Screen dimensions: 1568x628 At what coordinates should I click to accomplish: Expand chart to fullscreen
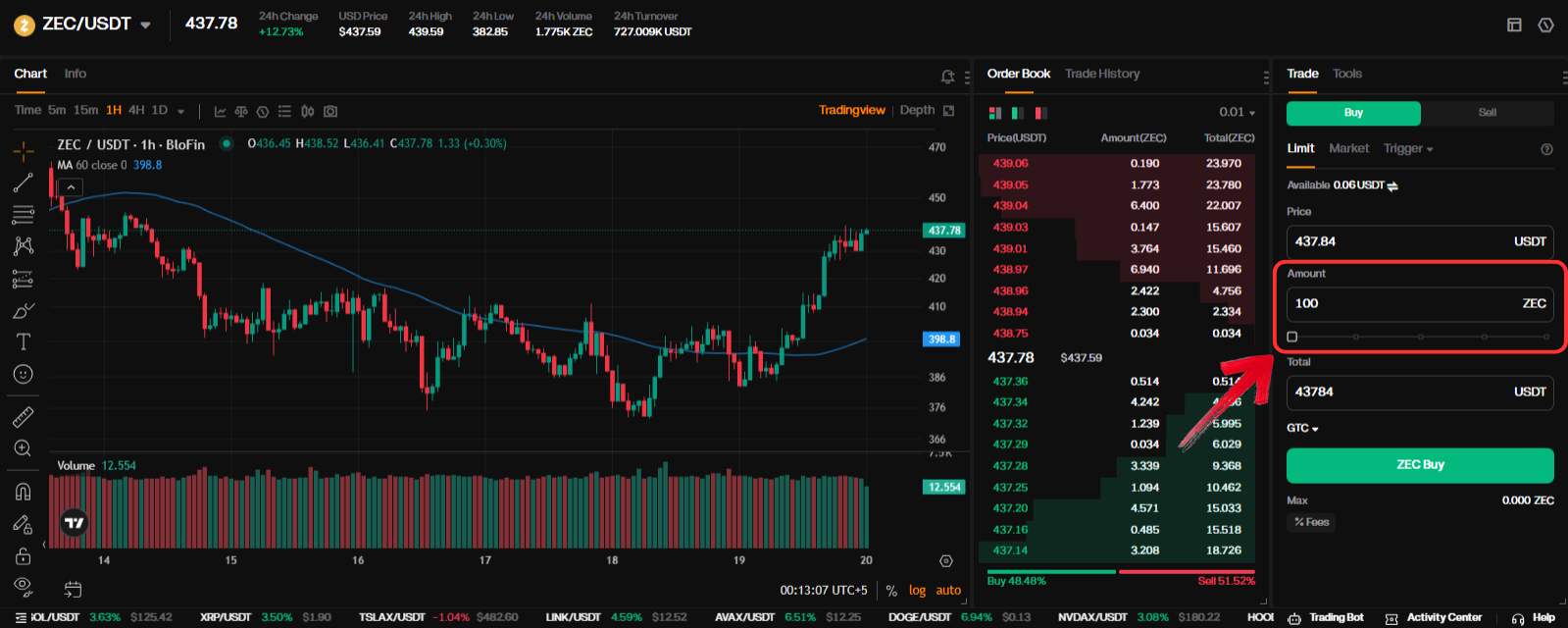pos(948,111)
